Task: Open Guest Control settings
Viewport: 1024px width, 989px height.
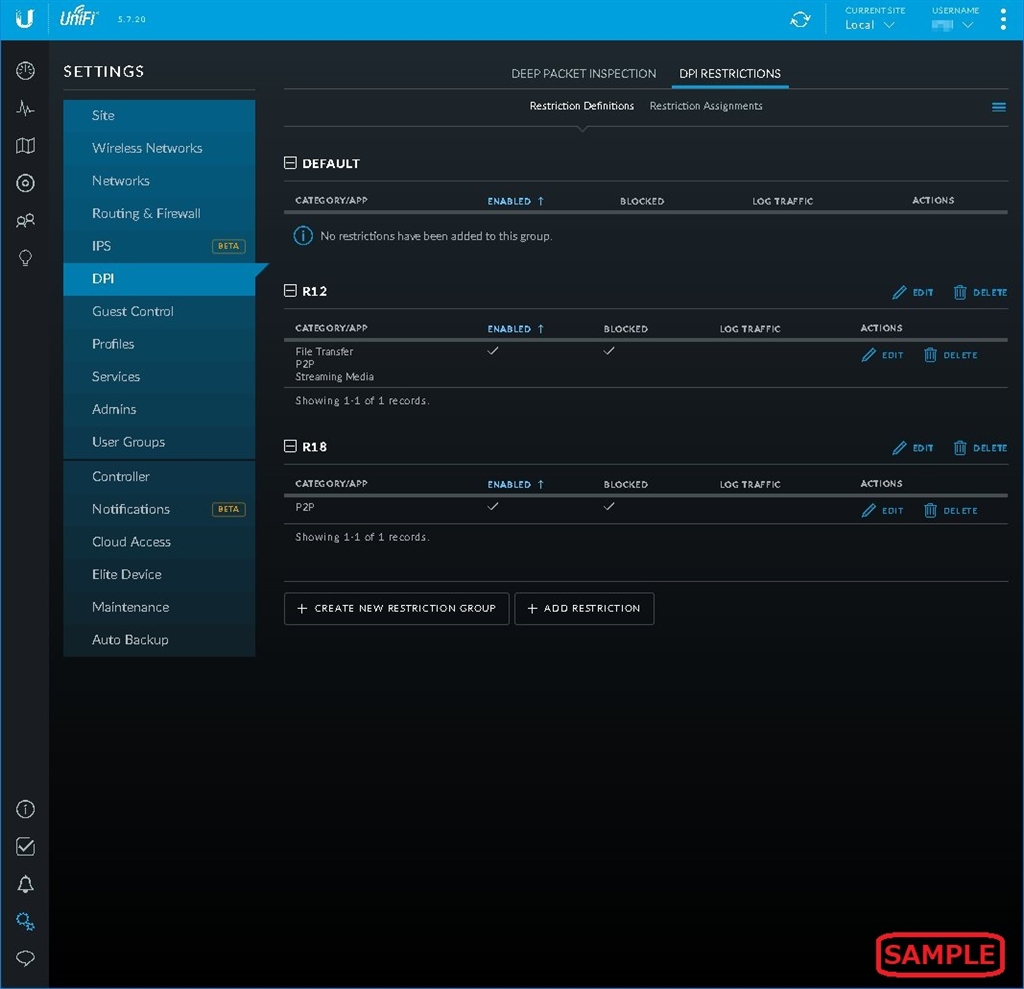Action: [x=159, y=312]
